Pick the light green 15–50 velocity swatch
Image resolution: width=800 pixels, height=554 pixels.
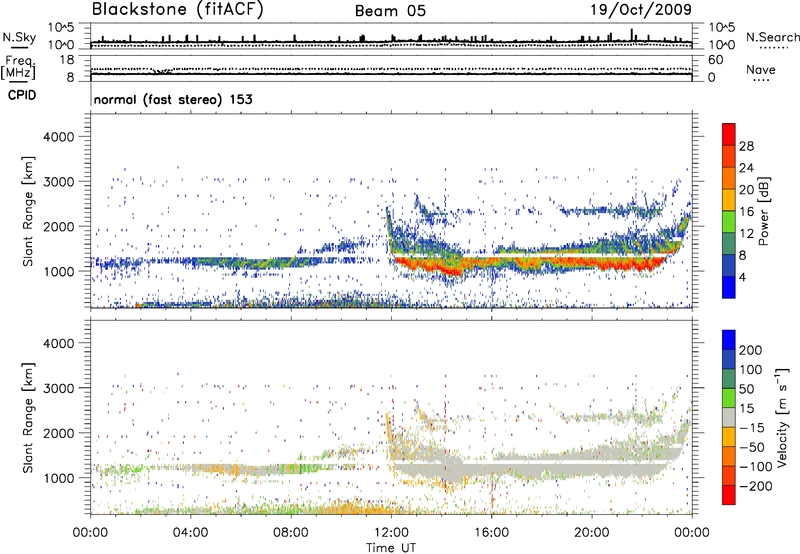point(729,398)
